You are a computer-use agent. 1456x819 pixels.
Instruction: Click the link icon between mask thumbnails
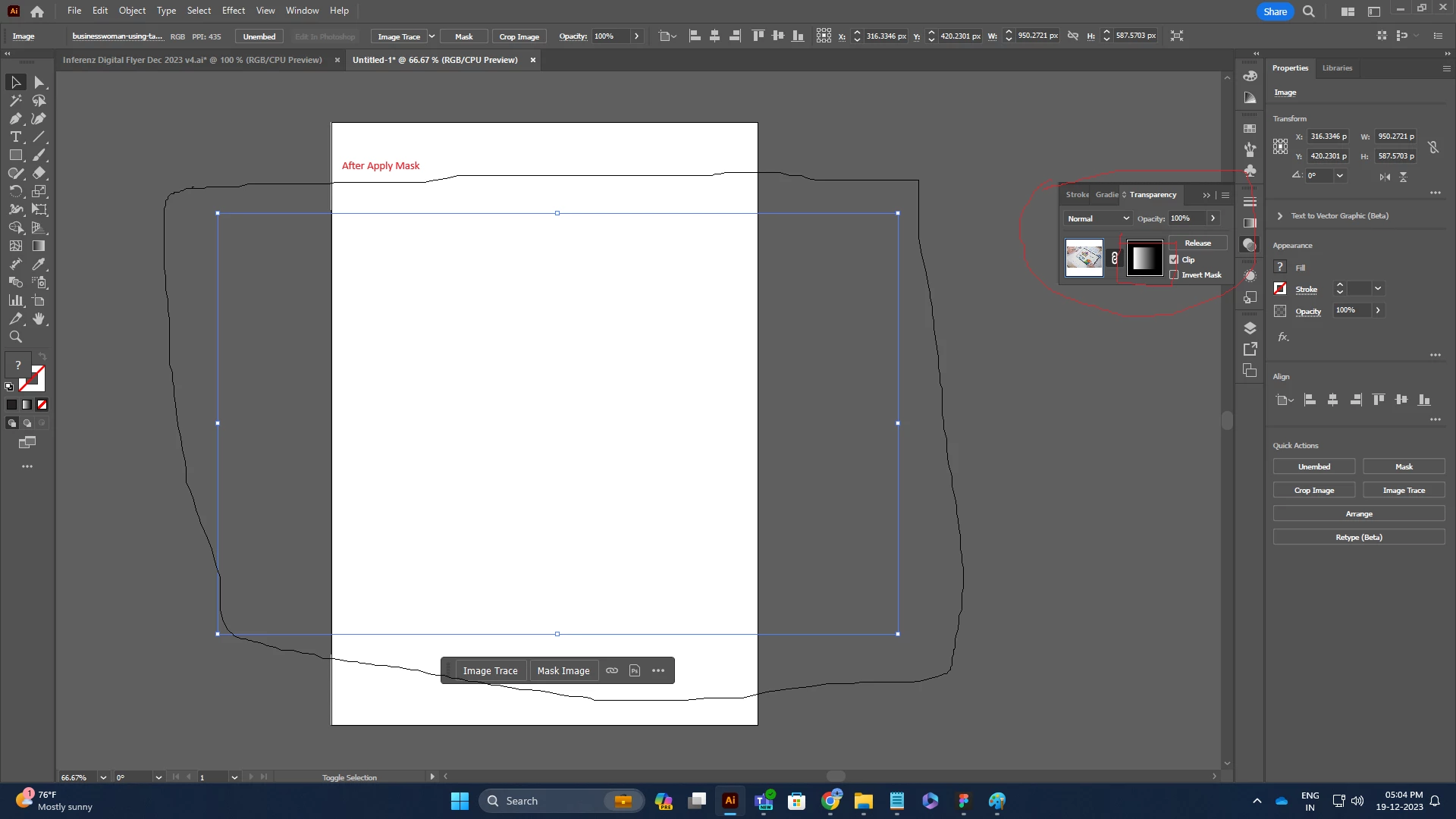coord(1114,258)
